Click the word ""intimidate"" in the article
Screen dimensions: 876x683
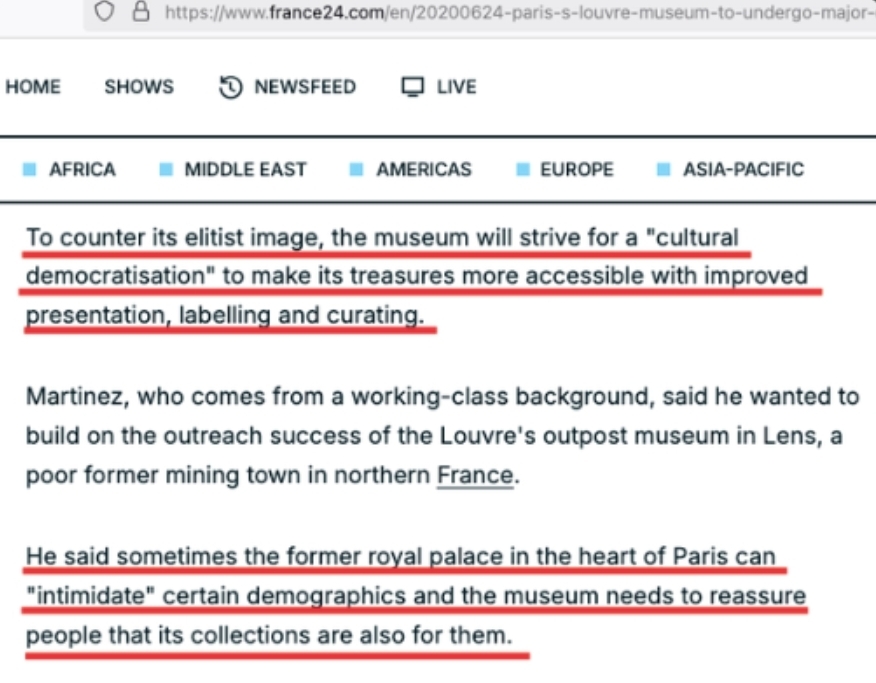91,596
